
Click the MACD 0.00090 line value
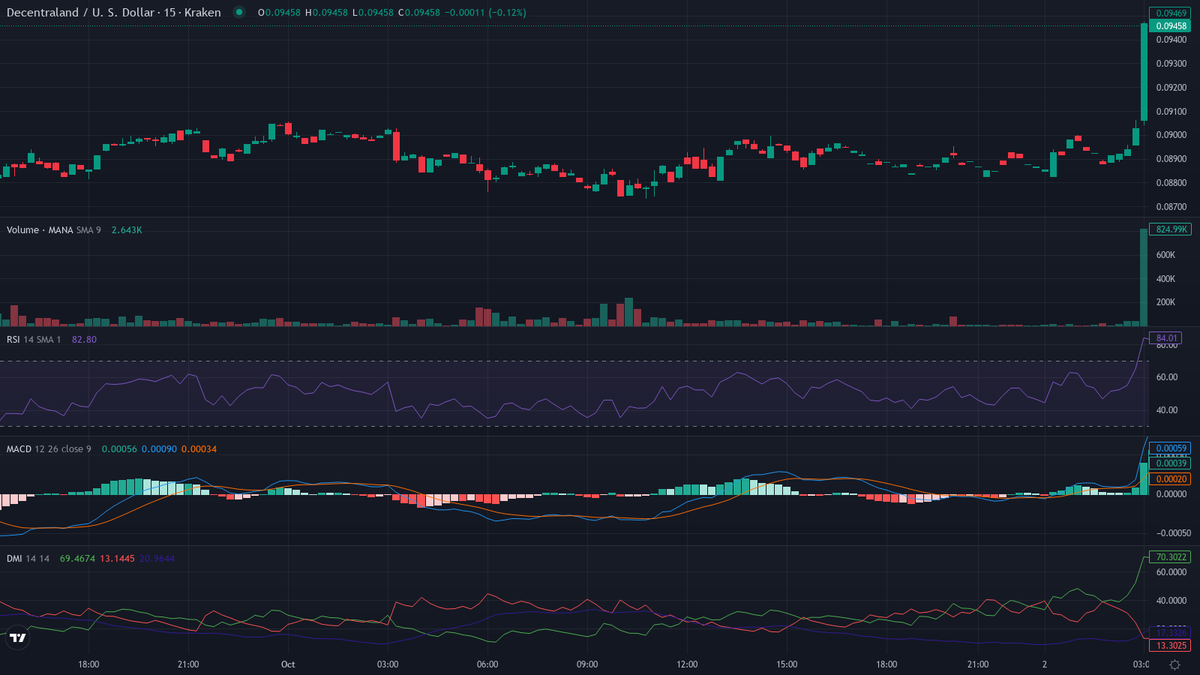(x=158, y=449)
